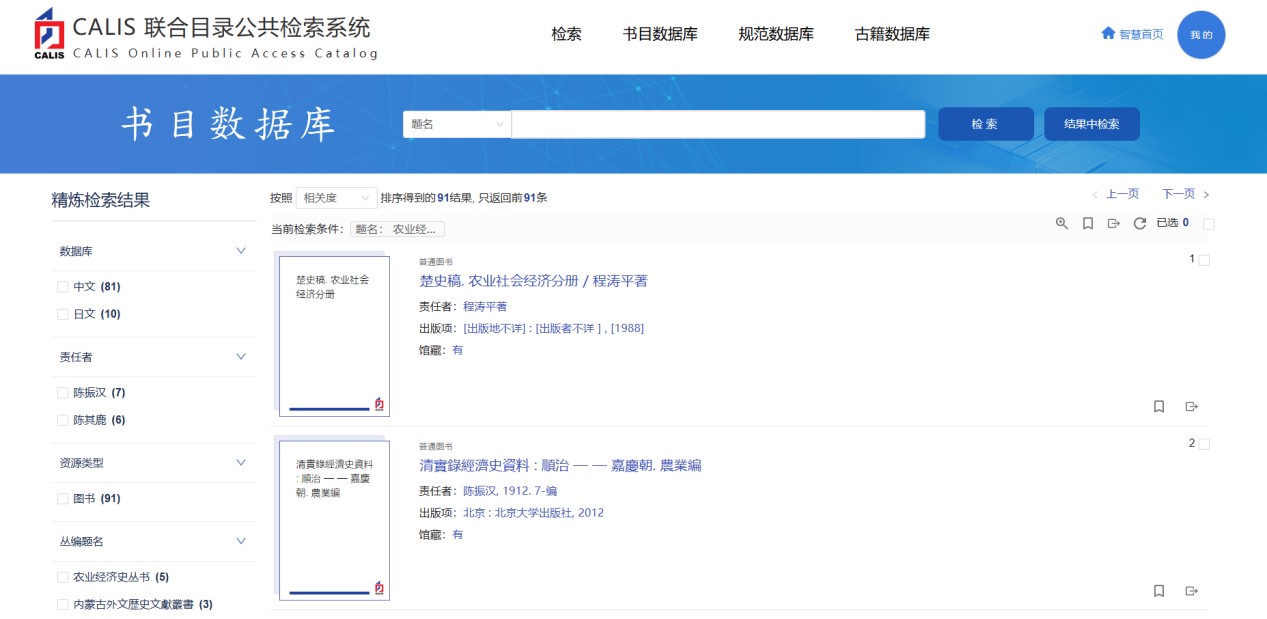1267x619 pixels.
Task: Tick the 陈振汉 (7) author checkbox
Action: pyautogui.click(x=63, y=393)
